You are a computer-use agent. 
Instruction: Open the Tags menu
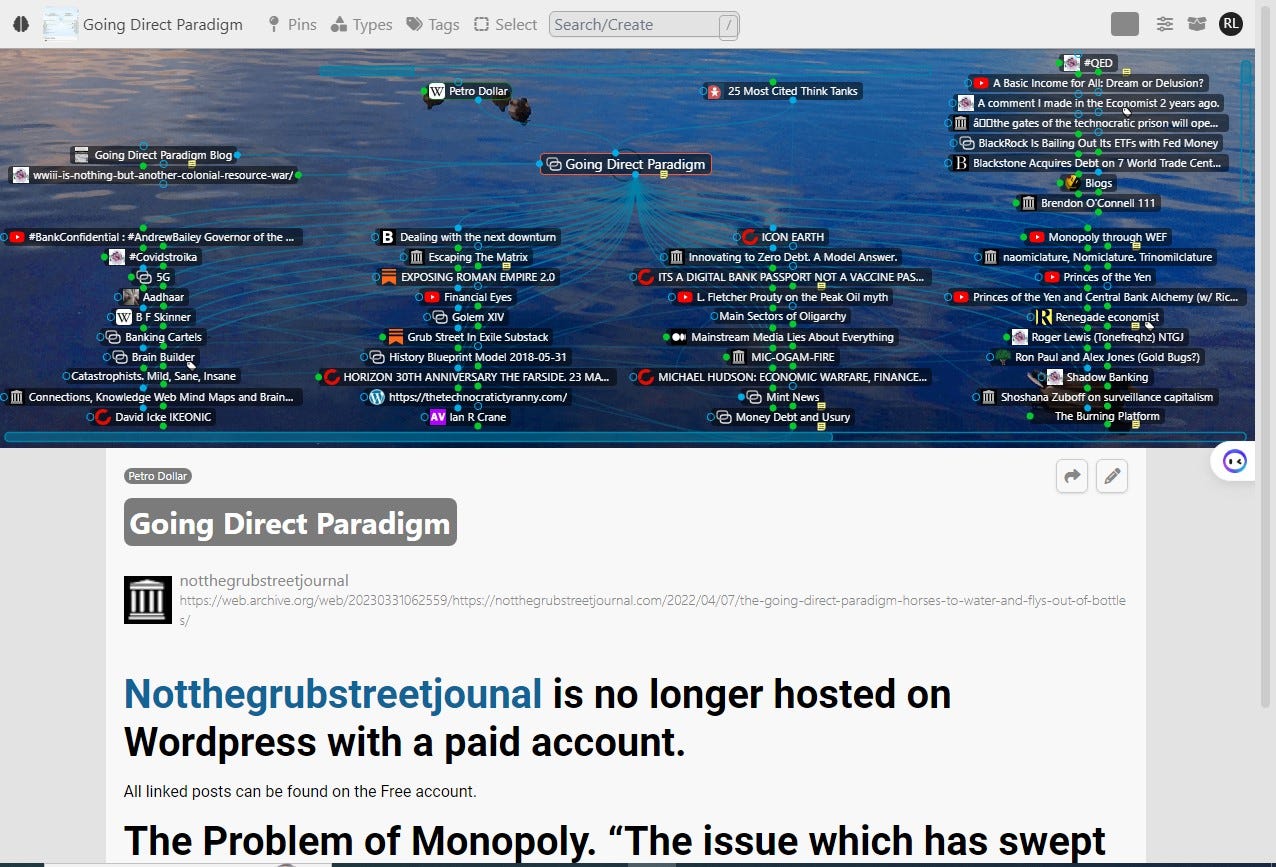433,24
